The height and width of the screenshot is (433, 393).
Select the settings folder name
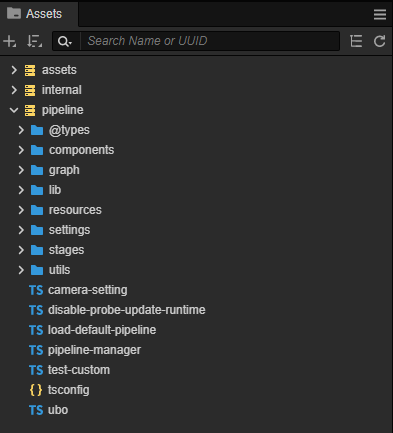point(69,230)
